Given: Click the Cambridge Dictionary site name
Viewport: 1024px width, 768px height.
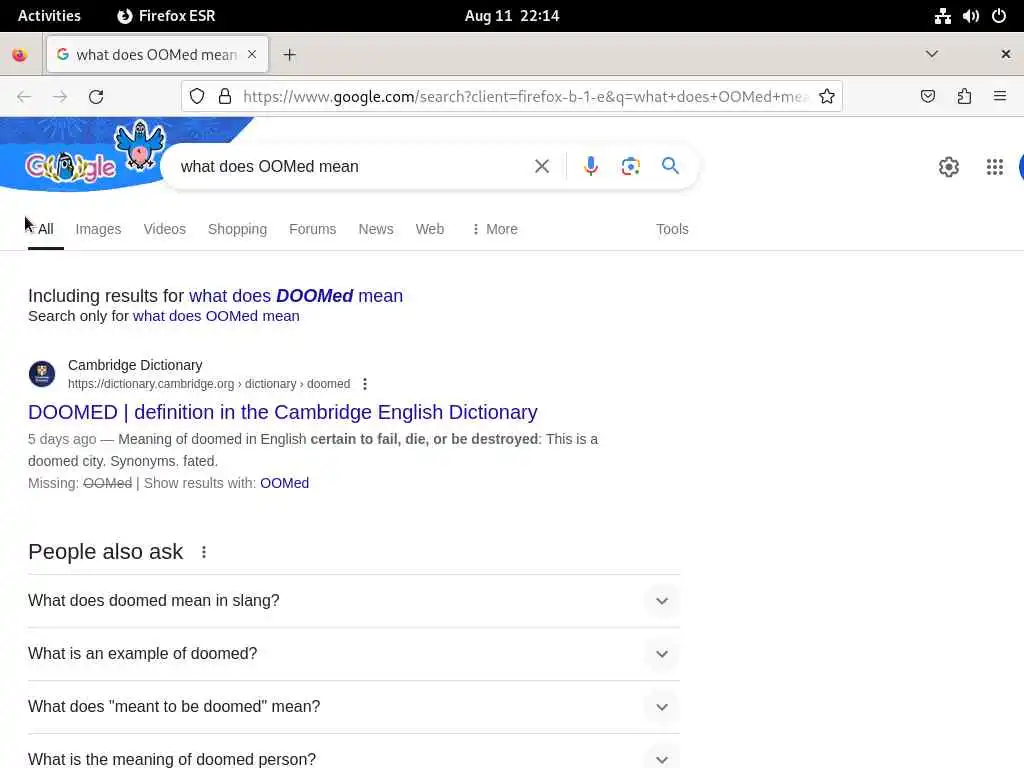Looking at the screenshot, I should [x=135, y=365].
